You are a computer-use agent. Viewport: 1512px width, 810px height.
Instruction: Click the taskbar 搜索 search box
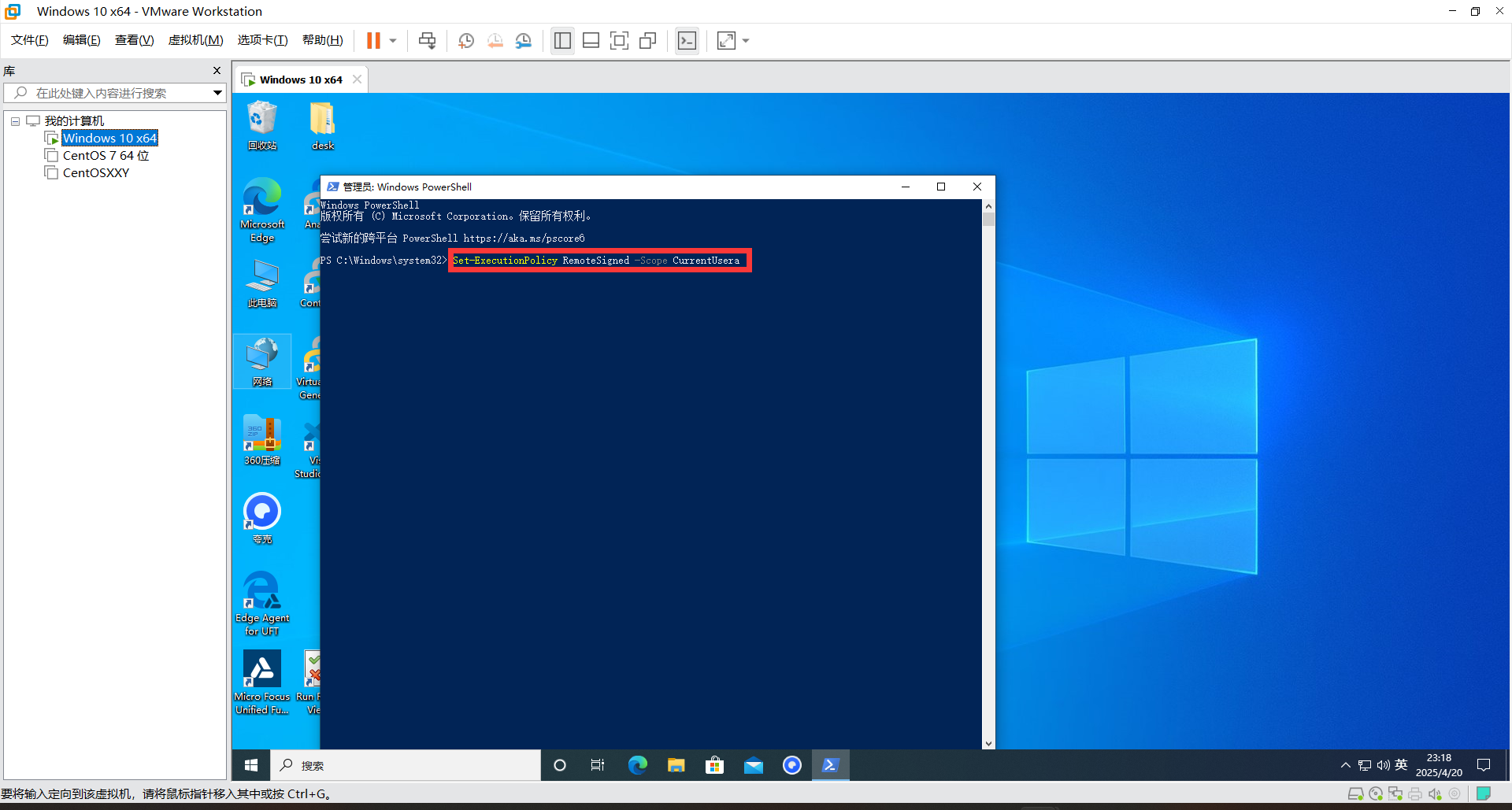(x=406, y=765)
